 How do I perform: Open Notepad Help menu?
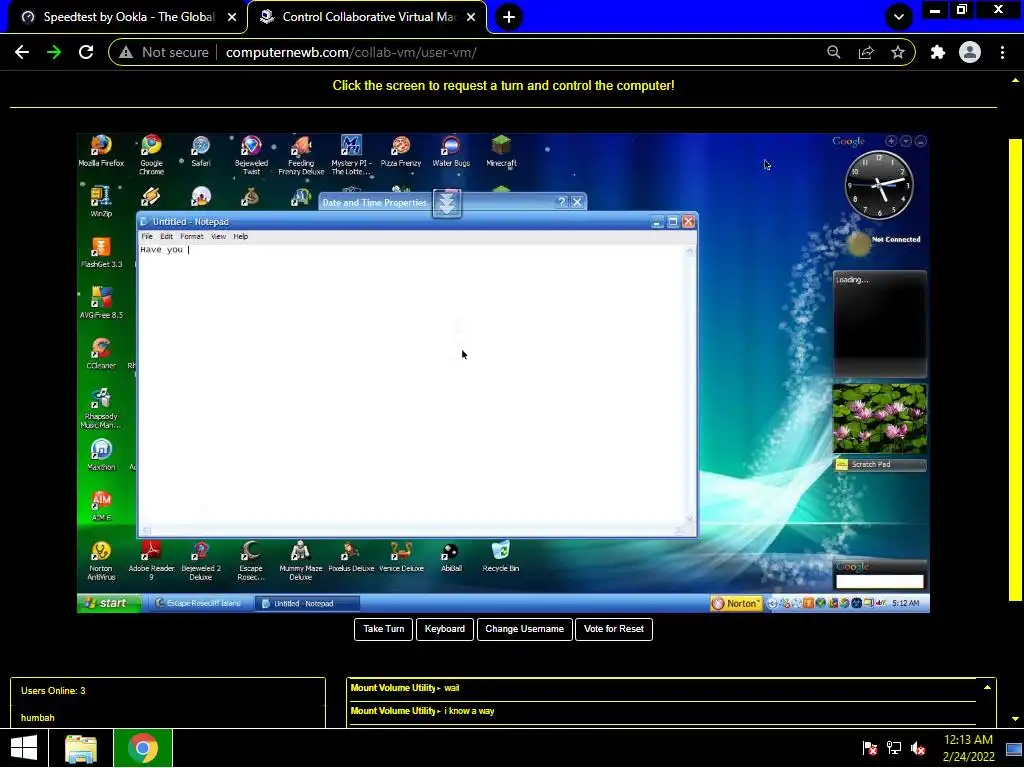pyautogui.click(x=241, y=236)
